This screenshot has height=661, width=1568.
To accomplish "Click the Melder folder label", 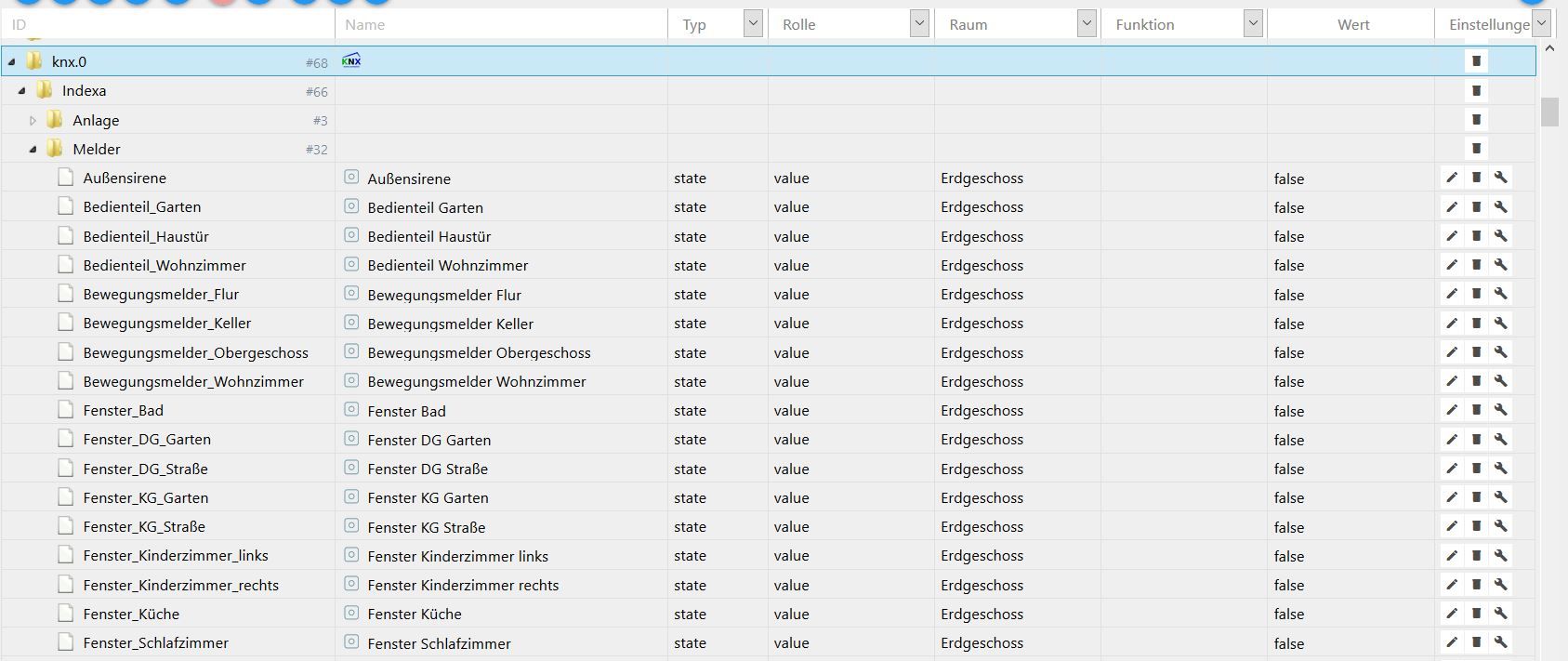I will (97, 149).
